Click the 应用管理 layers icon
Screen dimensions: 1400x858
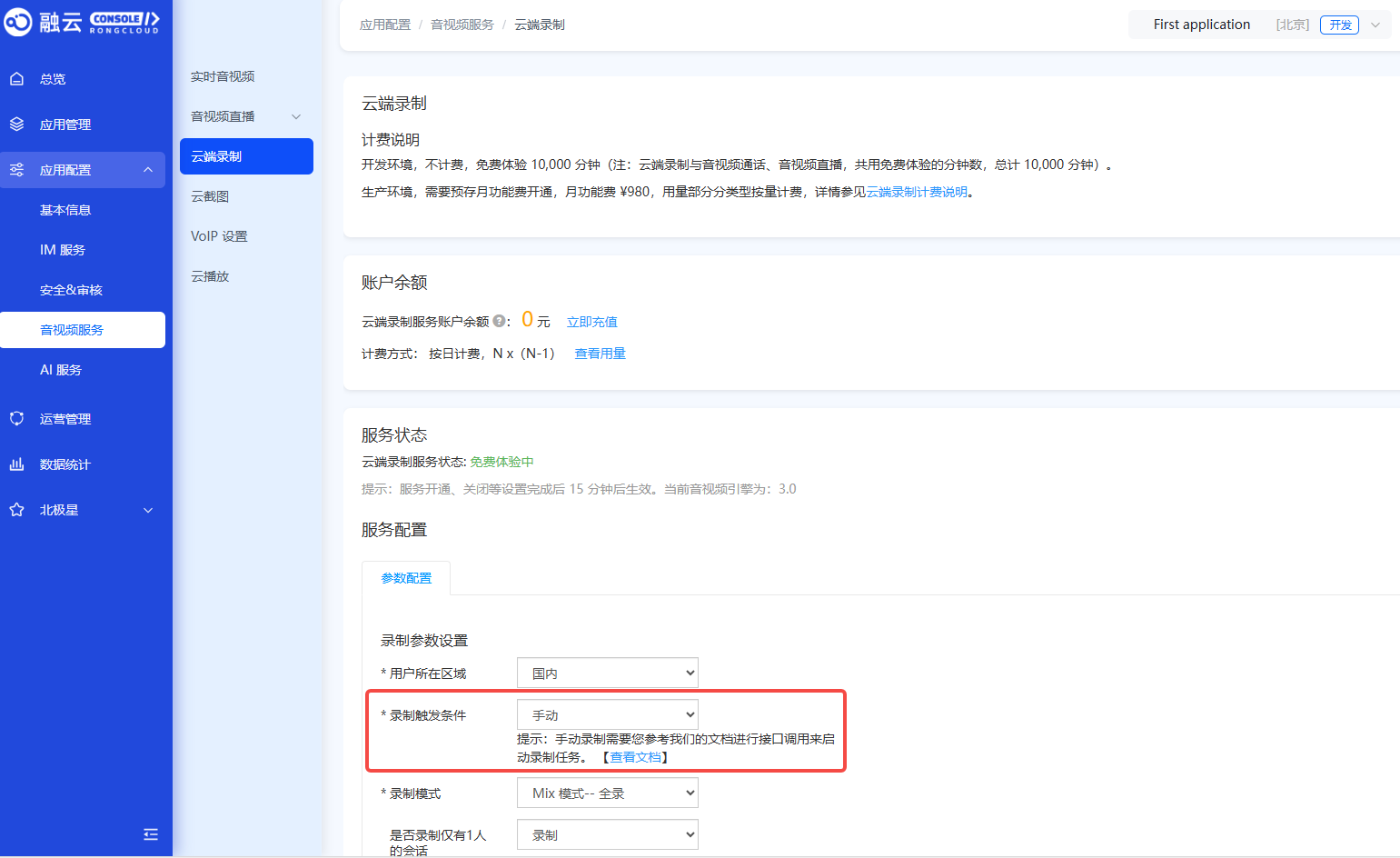(x=16, y=125)
